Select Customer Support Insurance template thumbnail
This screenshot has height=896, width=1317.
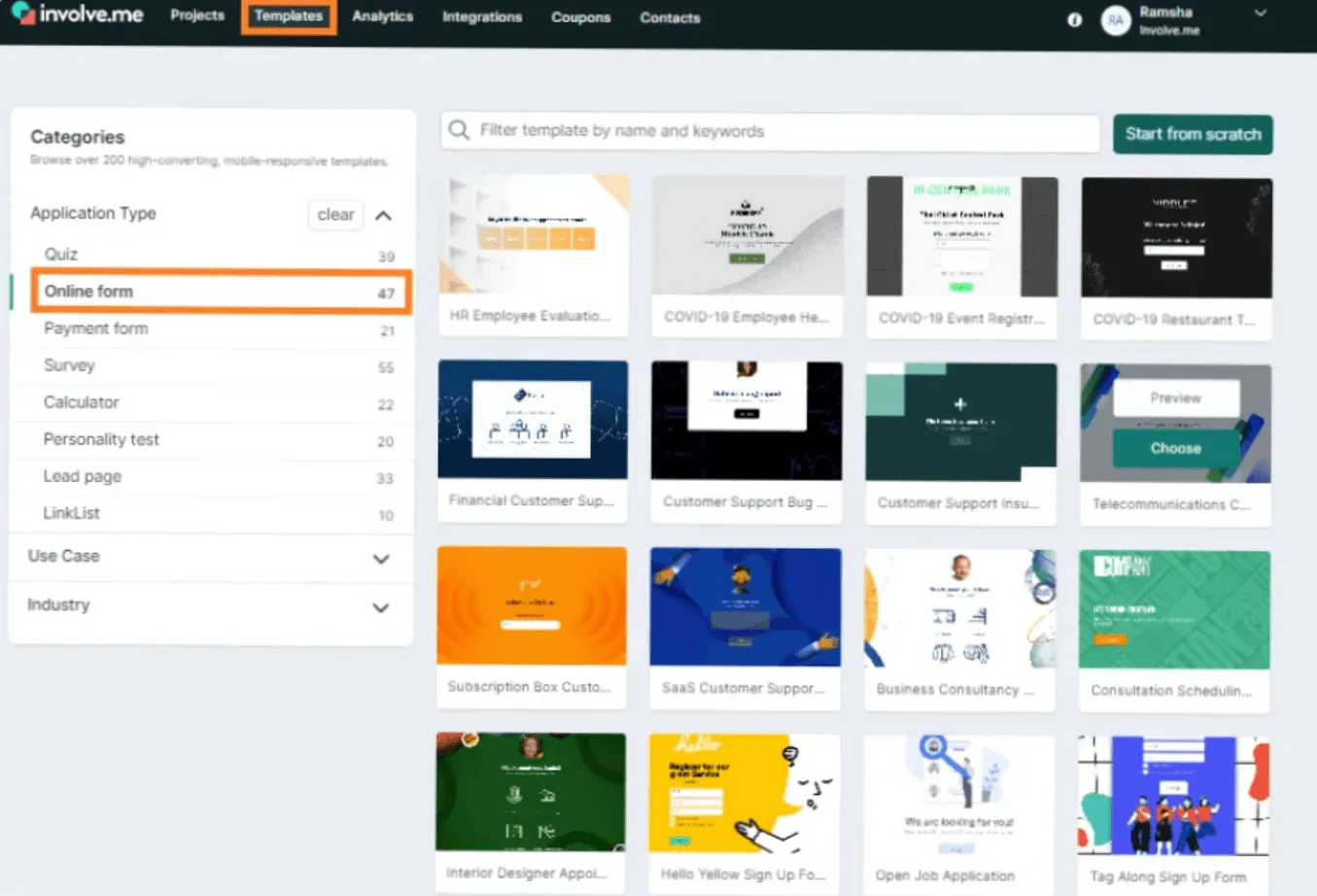click(961, 422)
